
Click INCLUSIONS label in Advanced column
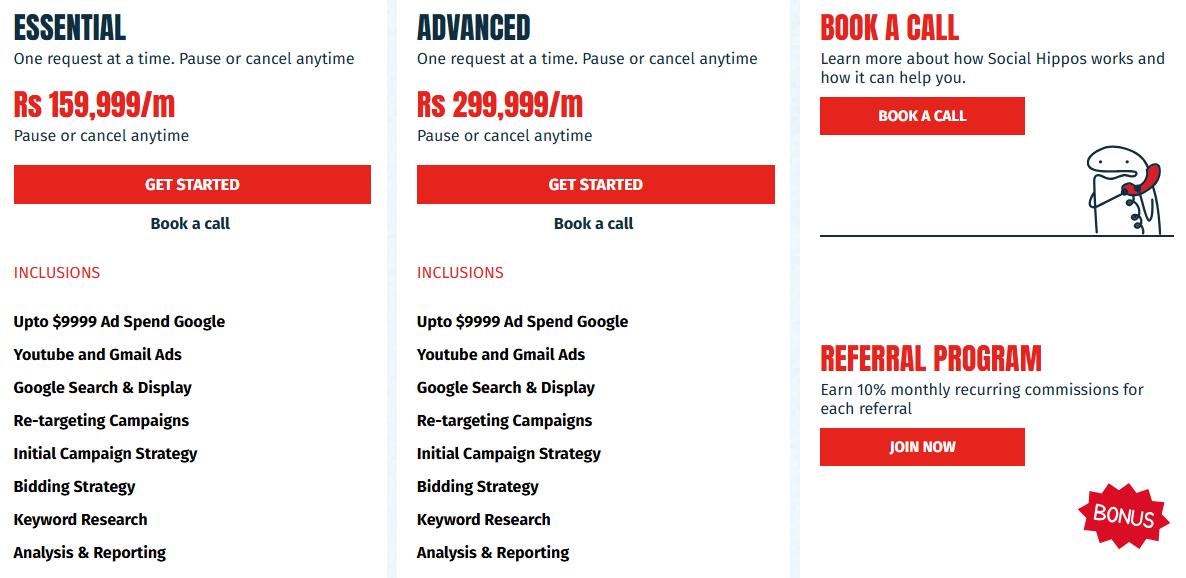click(x=460, y=273)
